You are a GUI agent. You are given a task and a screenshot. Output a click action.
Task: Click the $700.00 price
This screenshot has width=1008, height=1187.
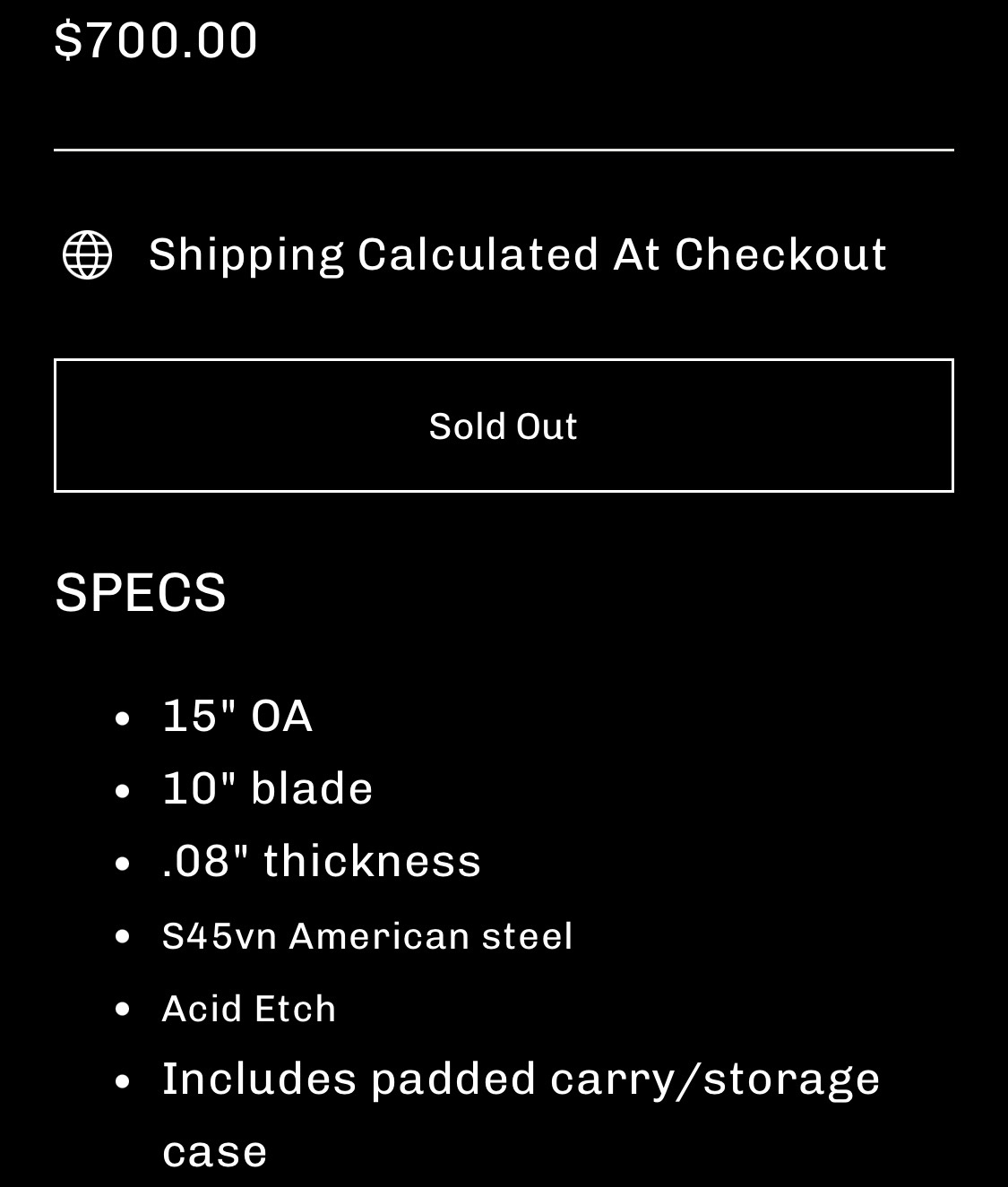coord(157,40)
